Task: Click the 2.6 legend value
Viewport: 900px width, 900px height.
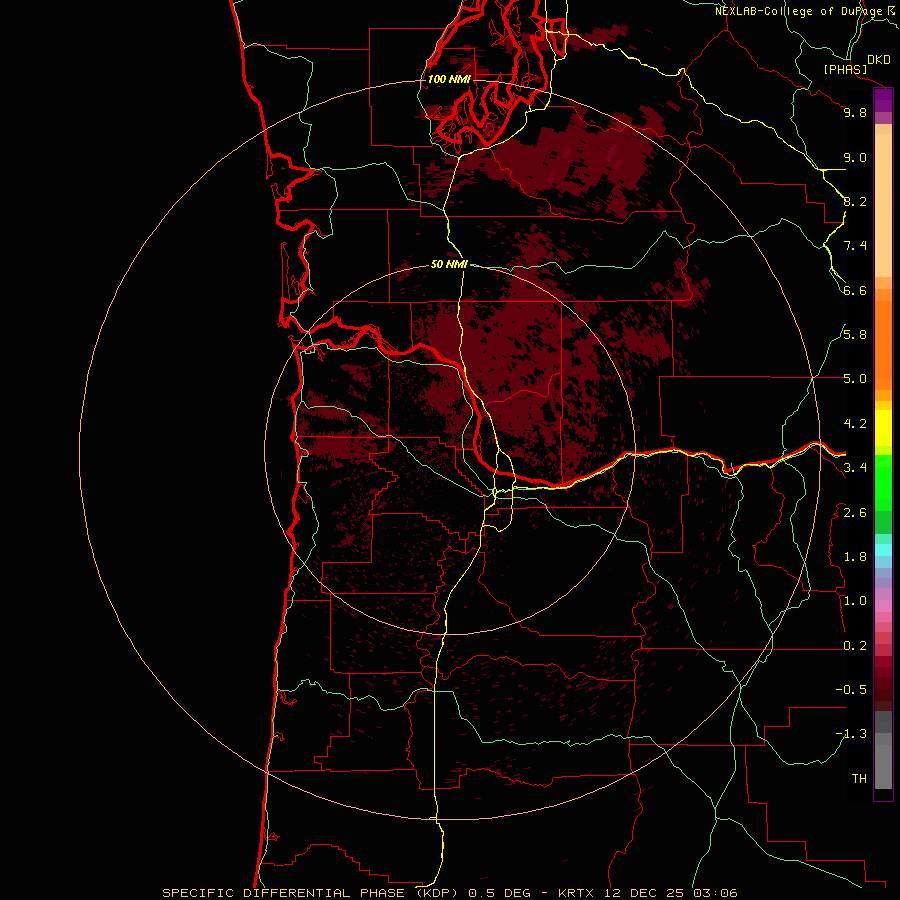Action: tap(855, 513)
